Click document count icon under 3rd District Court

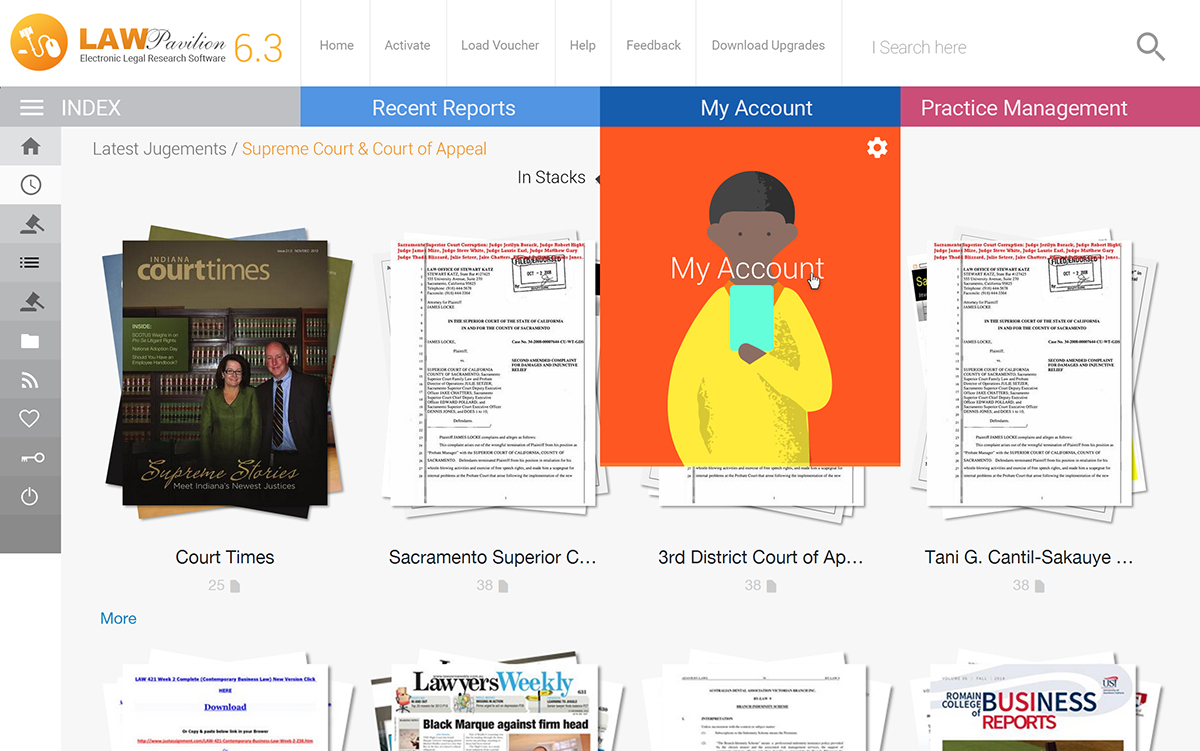tap(772, 586)
